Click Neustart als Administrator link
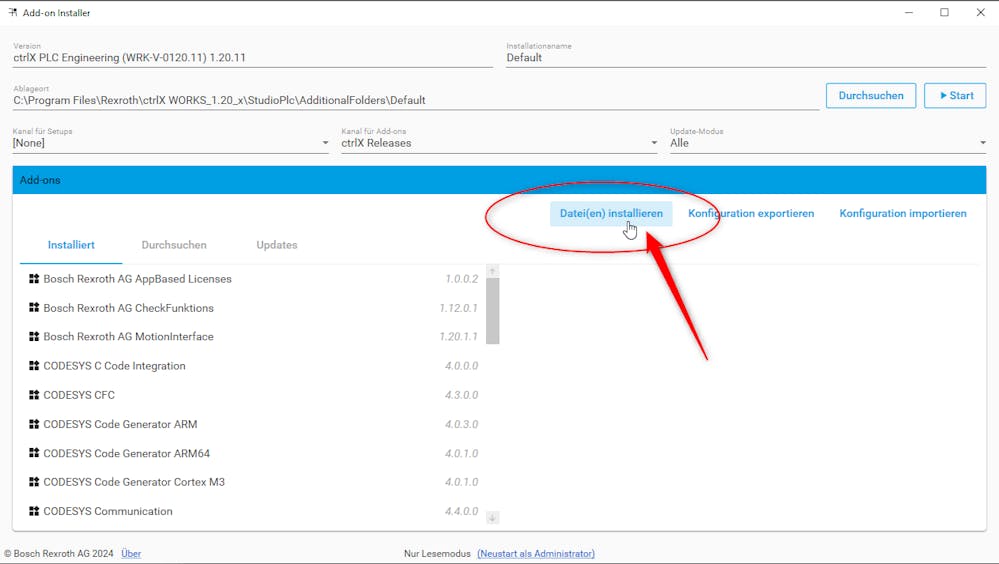 536,553
